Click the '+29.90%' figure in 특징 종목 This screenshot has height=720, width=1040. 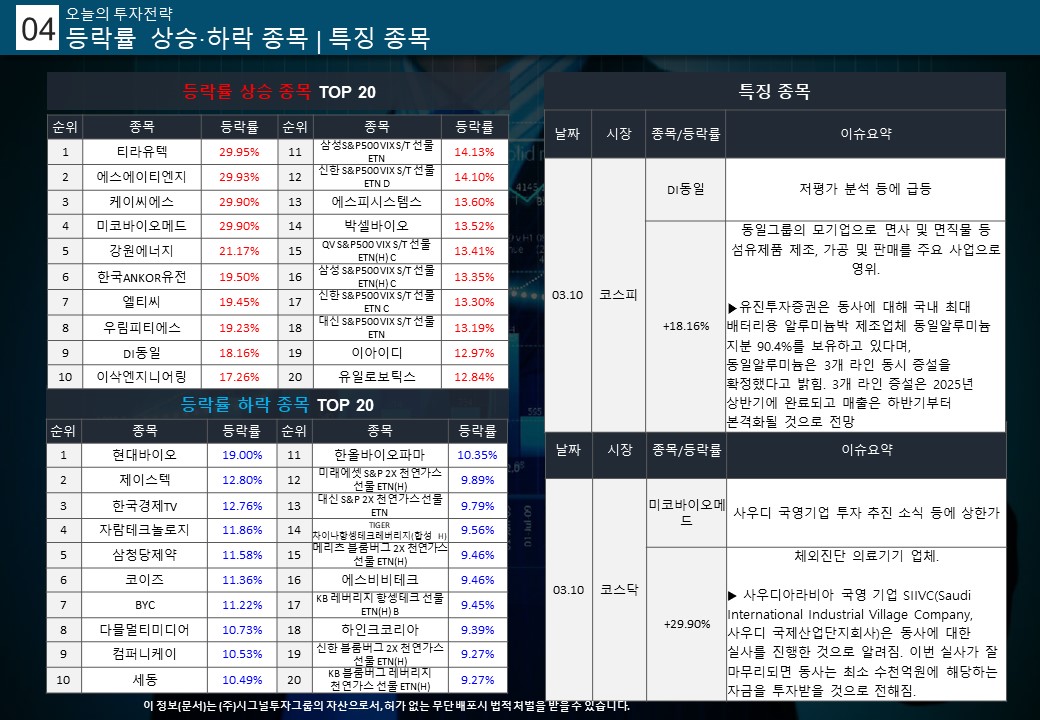click(687, 624)
